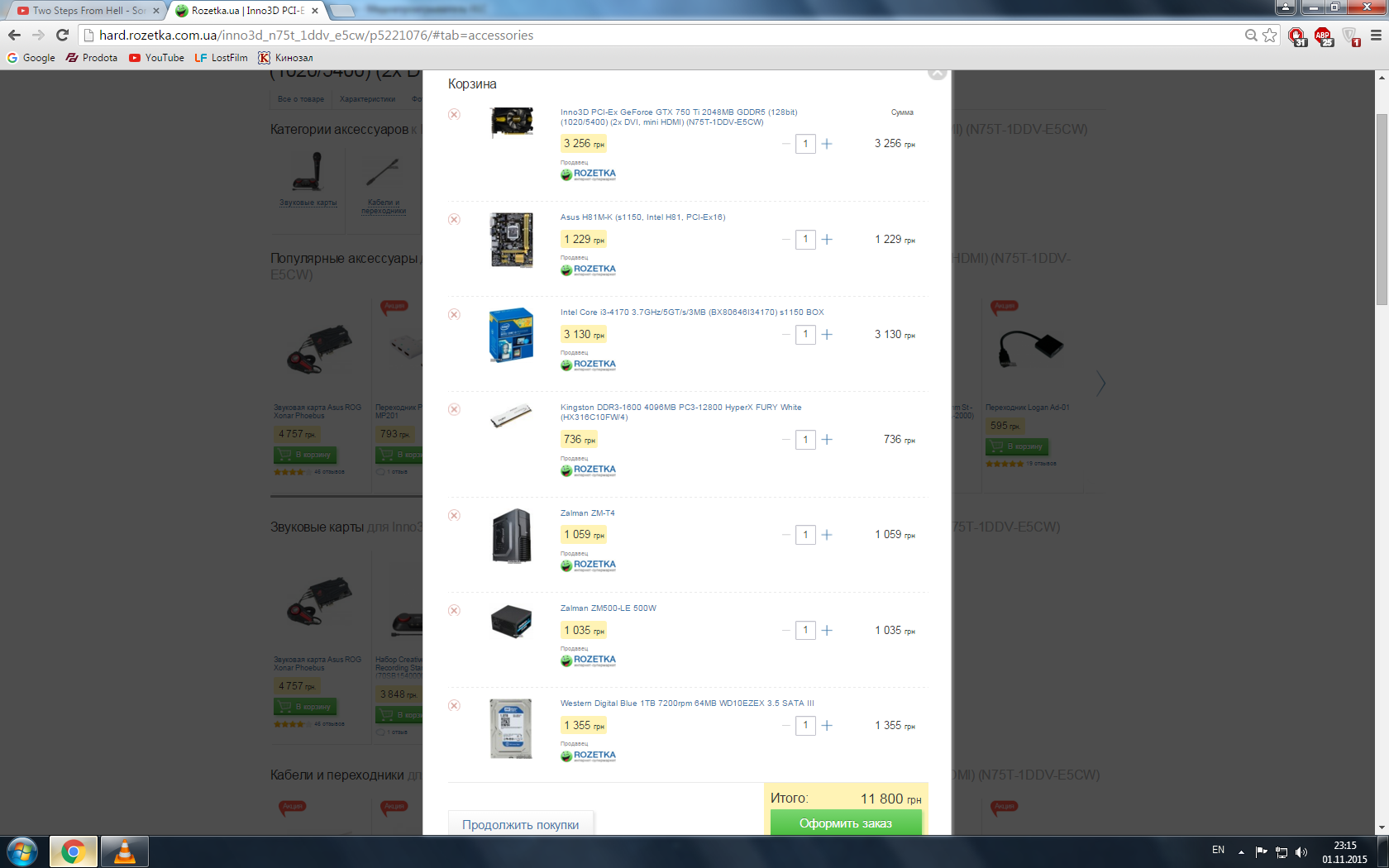The image size is (1389, 868).
Task: Click the Zalman ZM-T4 case thumbnail
Action: (512, 536)
